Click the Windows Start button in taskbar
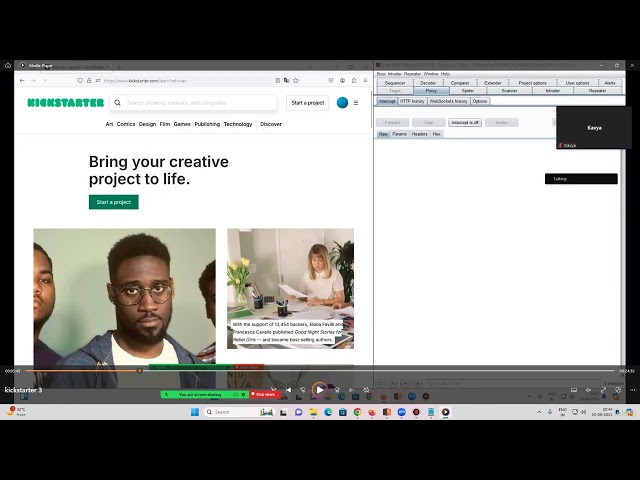640x480 pixels. pos(193,412)
